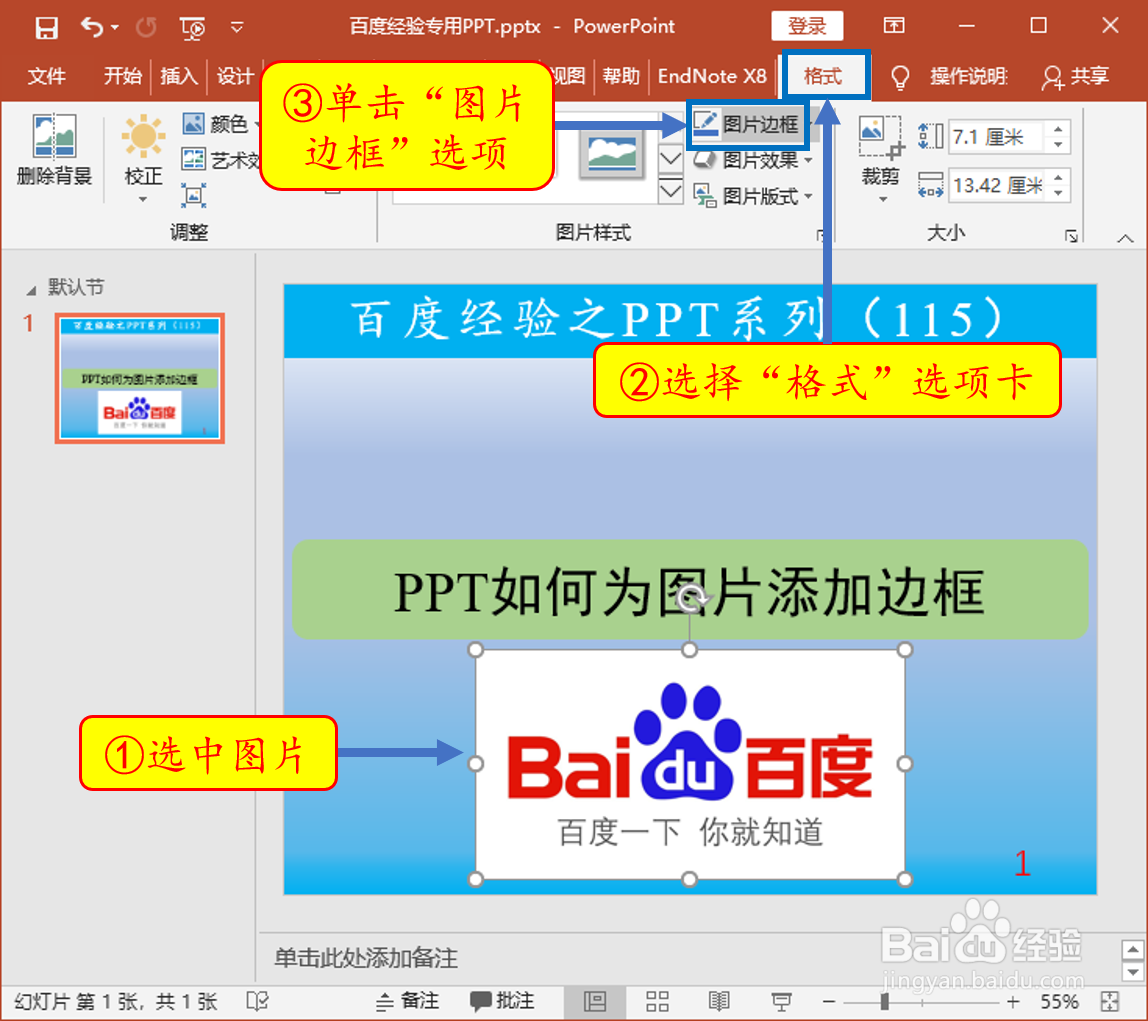Click the green title box on the slide
The height and width of the screenshot is (1021, 1148).
pyautogui.click(x=690, y=590)
